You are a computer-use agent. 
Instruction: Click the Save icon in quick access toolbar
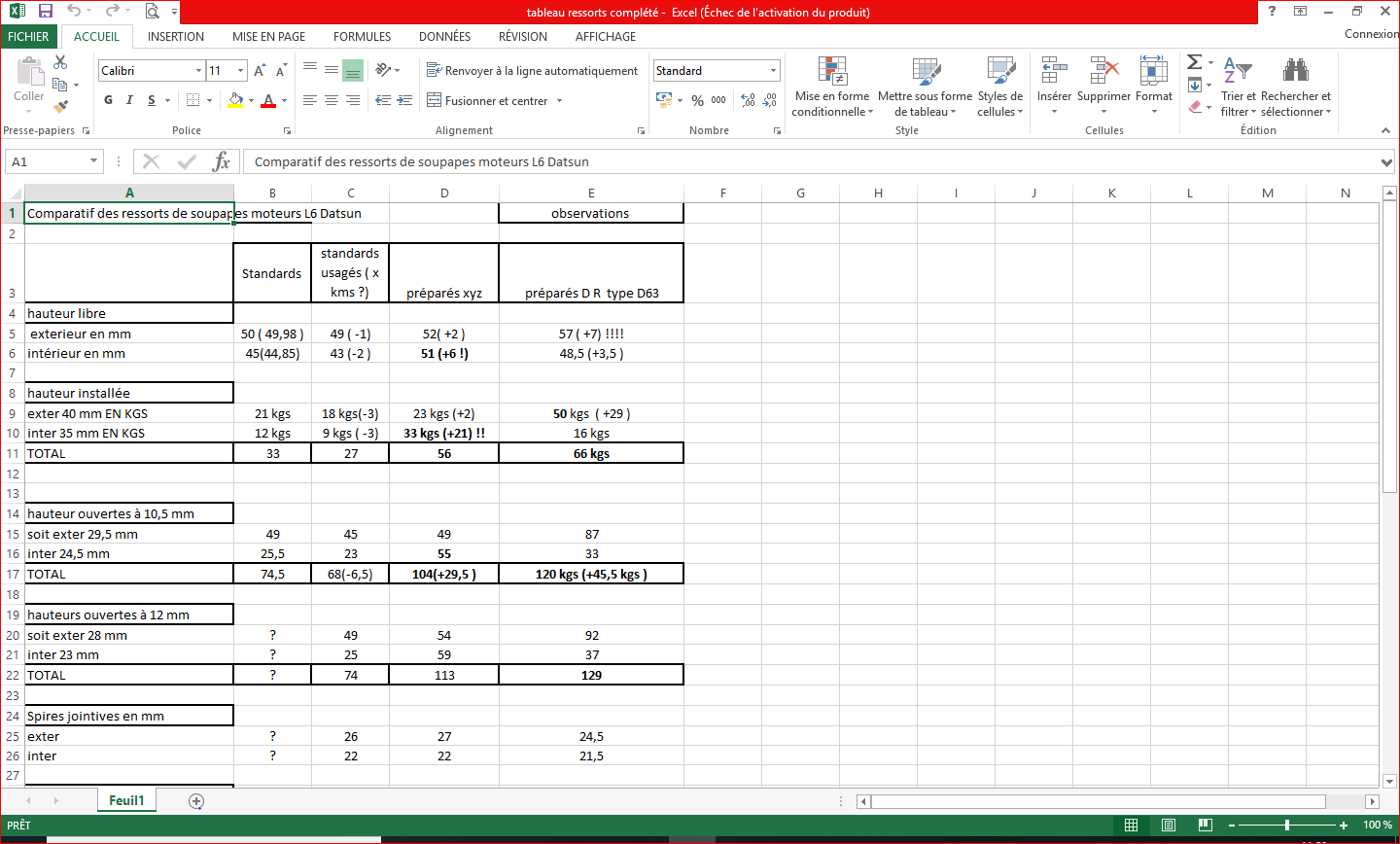tap(45, 12)
